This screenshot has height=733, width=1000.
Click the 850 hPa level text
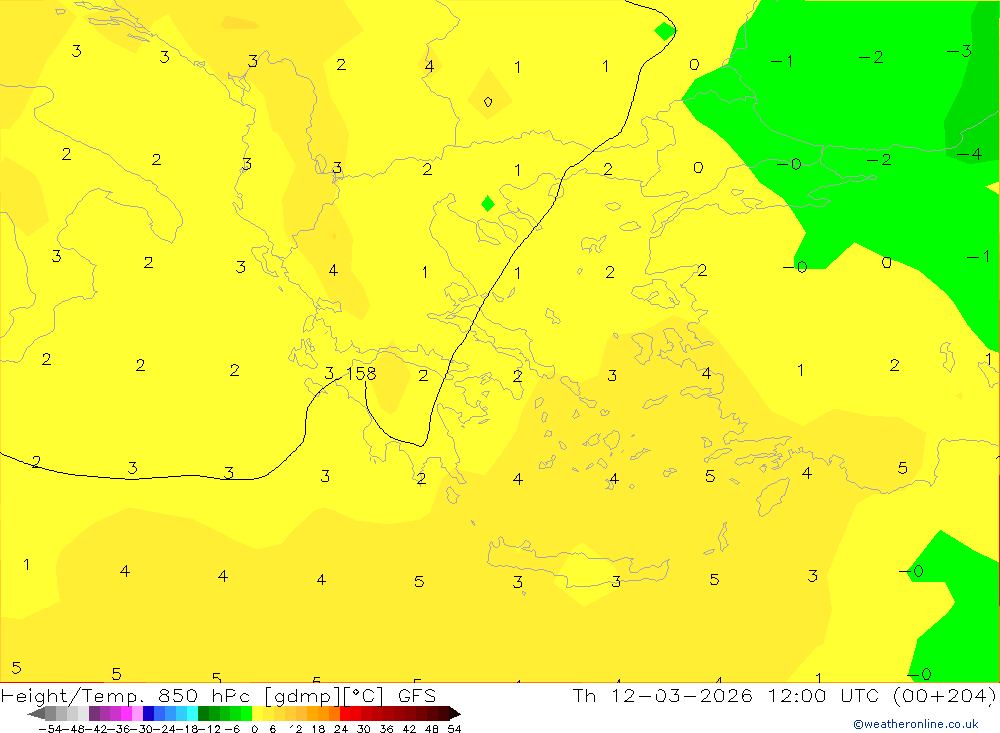point(203,695)
